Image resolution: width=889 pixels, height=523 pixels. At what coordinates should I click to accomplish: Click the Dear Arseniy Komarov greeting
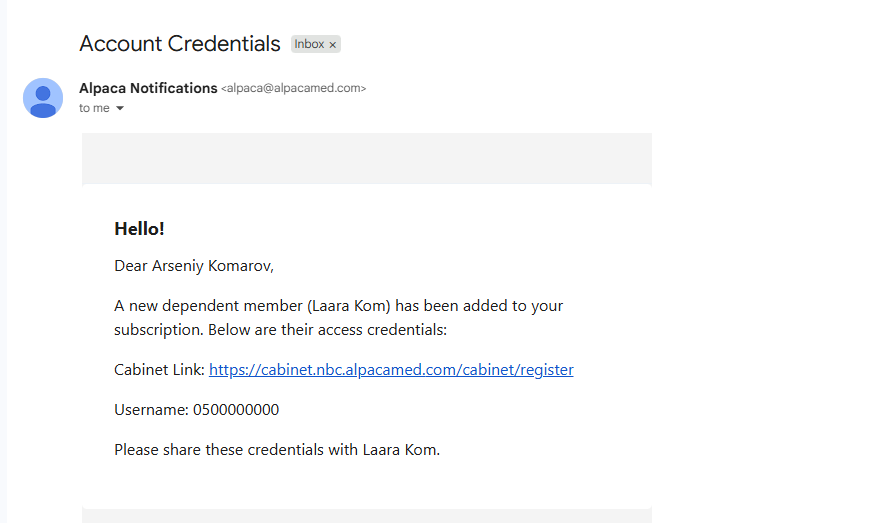[194, 266]
